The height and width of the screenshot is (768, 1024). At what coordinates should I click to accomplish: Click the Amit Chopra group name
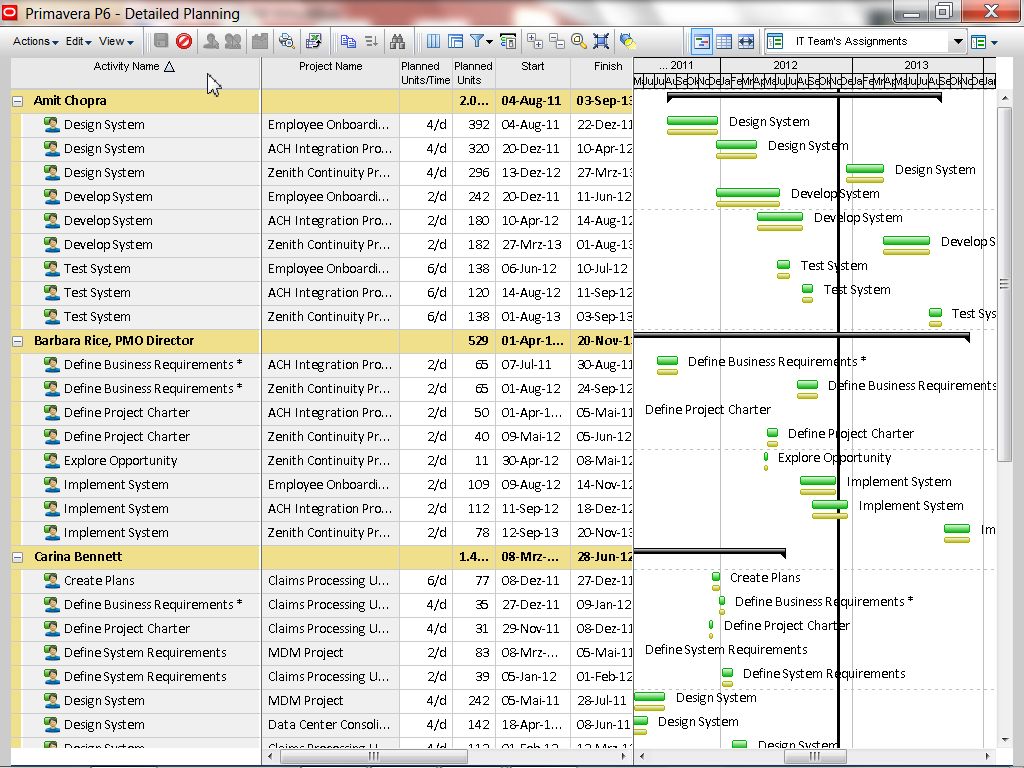click(70, 101)
